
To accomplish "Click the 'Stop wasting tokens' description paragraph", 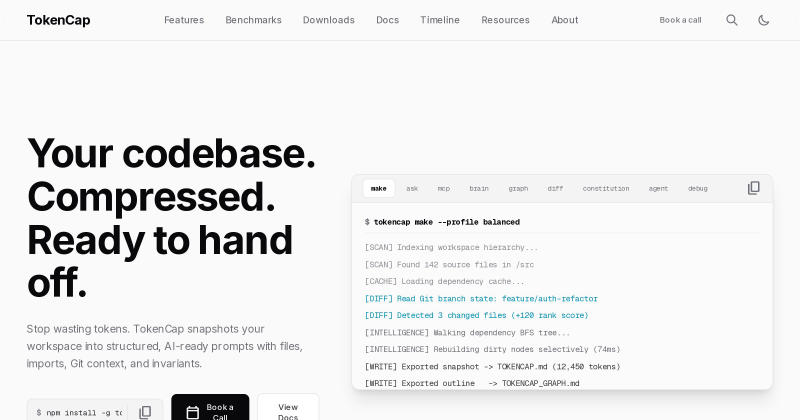I will pyautogui.click(x=165, y=346).
